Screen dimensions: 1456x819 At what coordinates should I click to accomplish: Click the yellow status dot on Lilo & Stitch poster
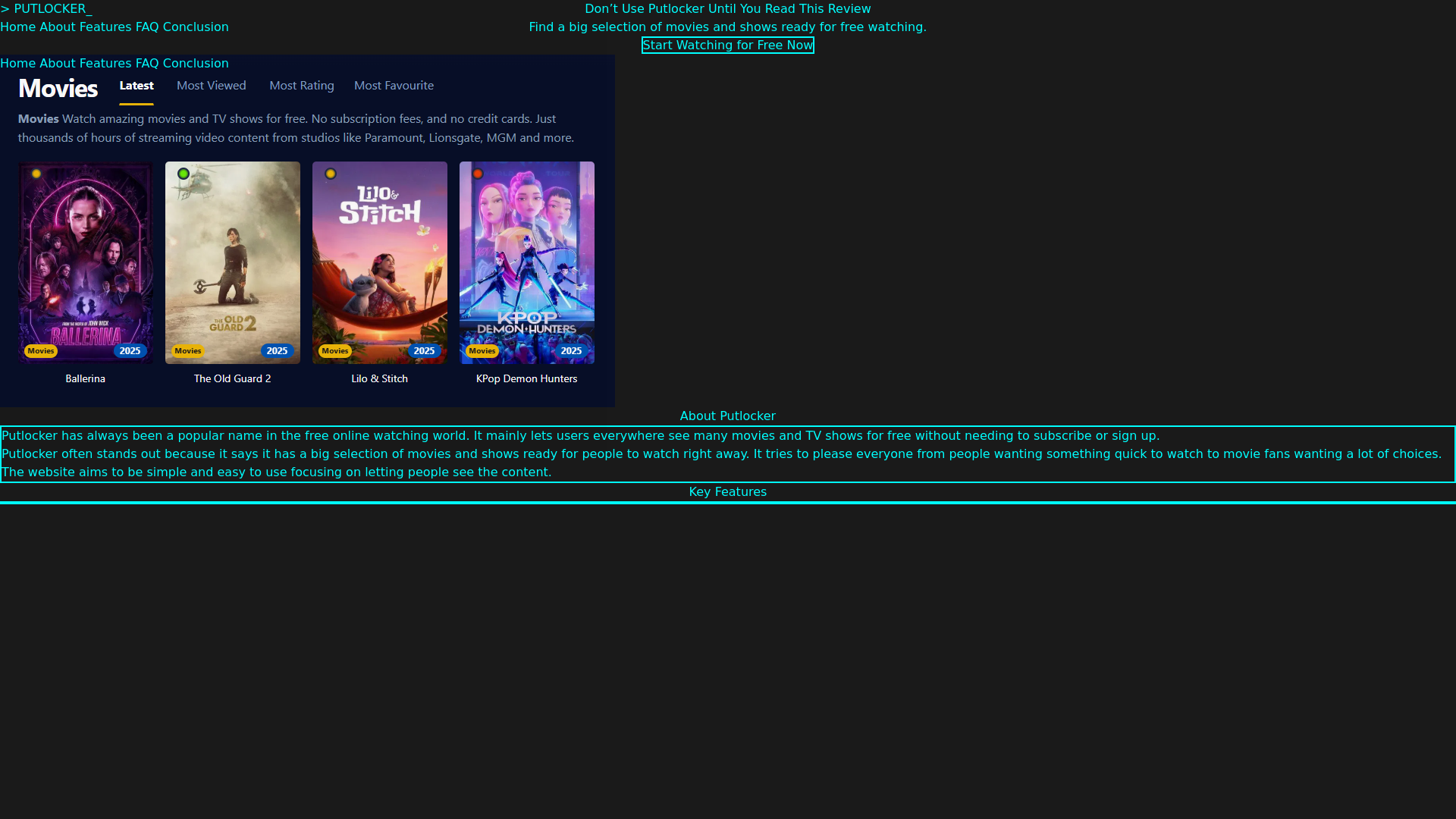point(331,174)
